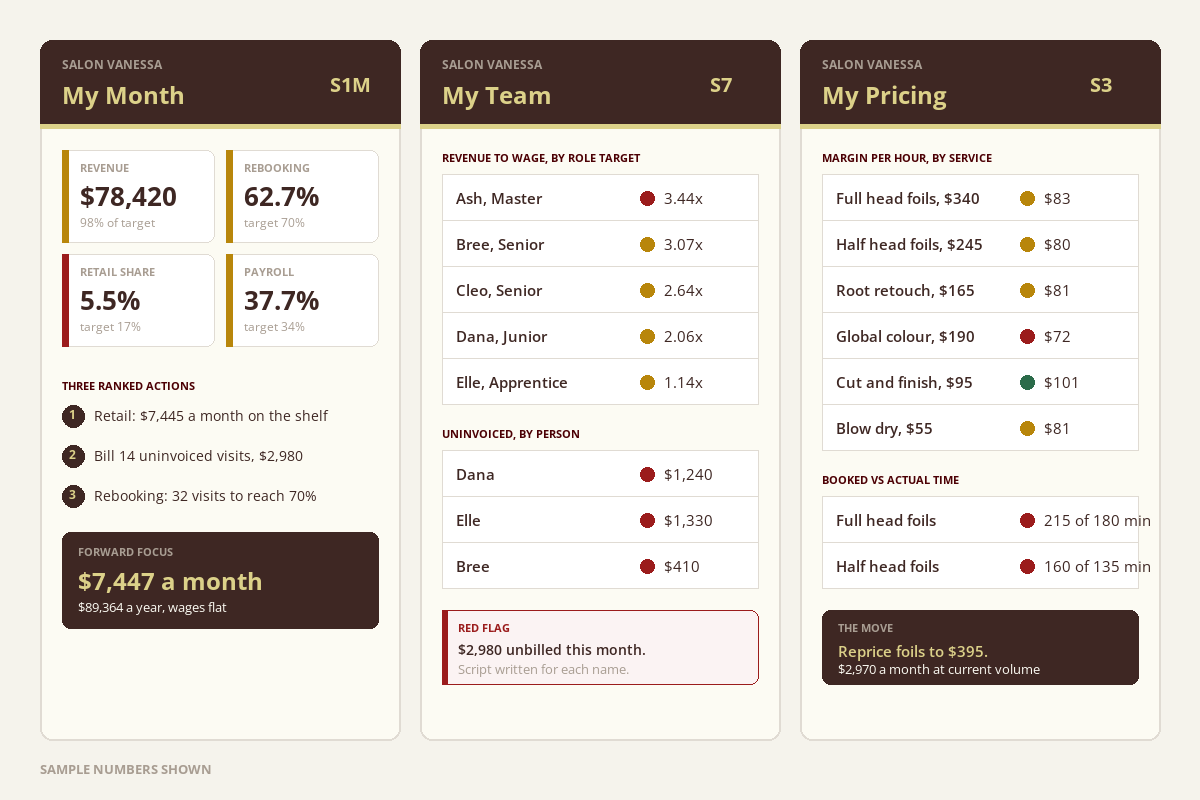Click 'Uninvoiced, by person' heading
This screenshot has height=800, width=1200.
click(x=511, y=434)
